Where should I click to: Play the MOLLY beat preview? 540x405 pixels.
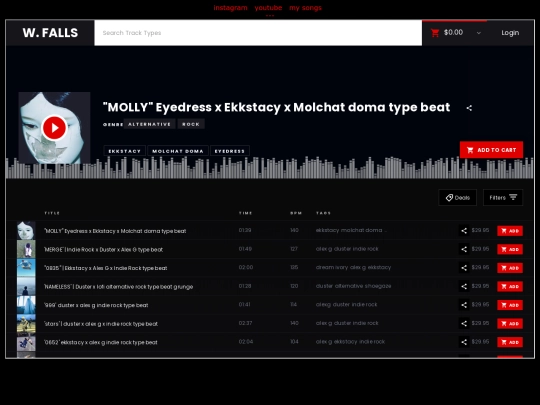coord(54,128)
